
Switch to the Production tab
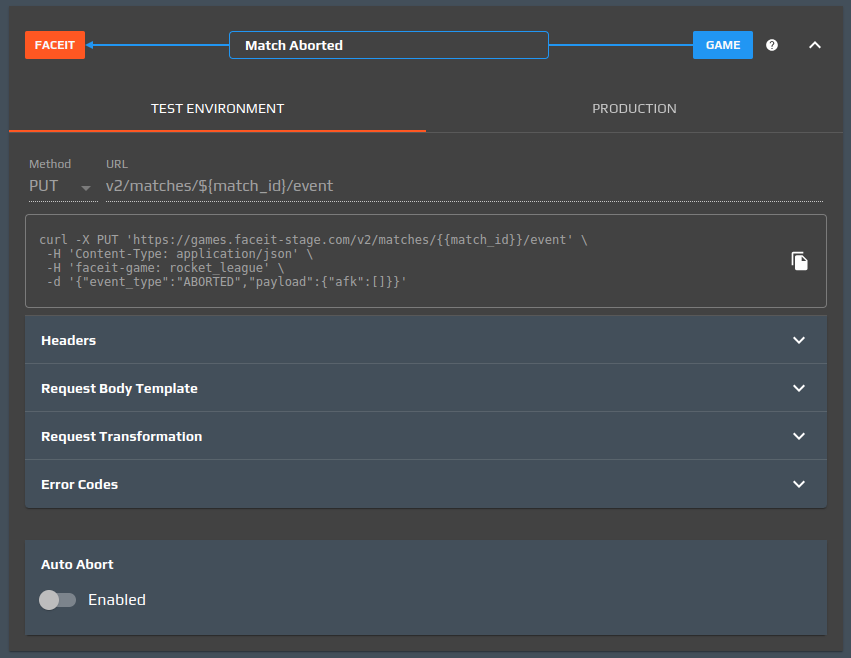pyautogui.click(x=634, y=108)
